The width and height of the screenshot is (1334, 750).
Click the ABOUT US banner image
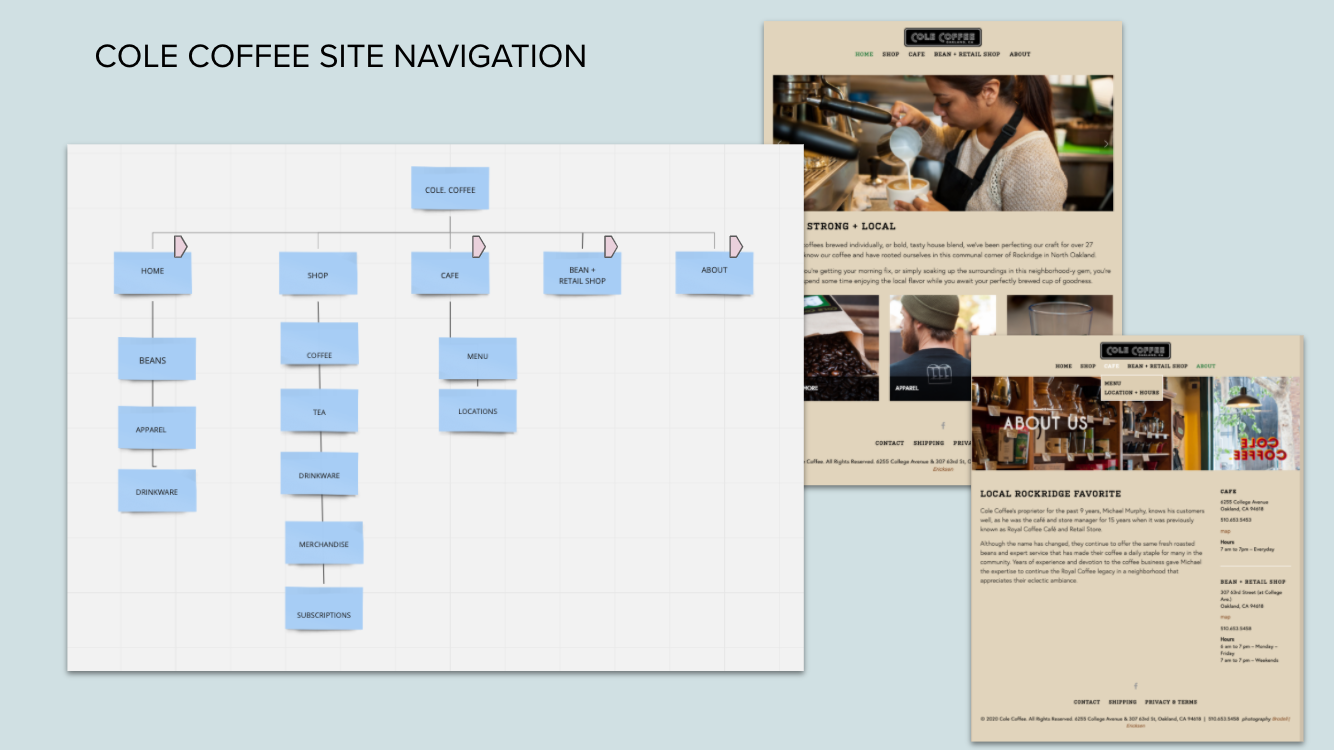[1135, 423]
